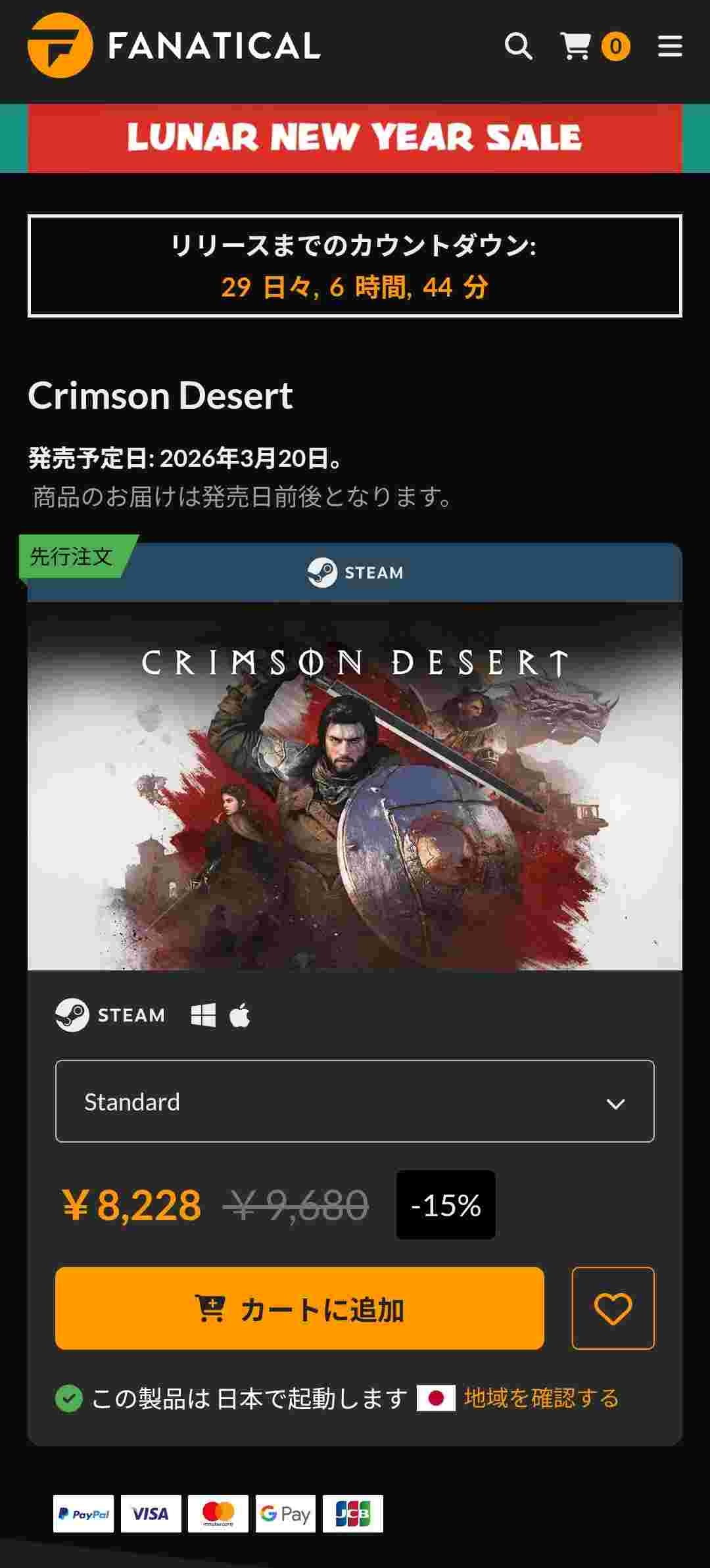710x1568 pixels.
Task: Click the Steam tab header above artwork
Action: pos(355,573)
